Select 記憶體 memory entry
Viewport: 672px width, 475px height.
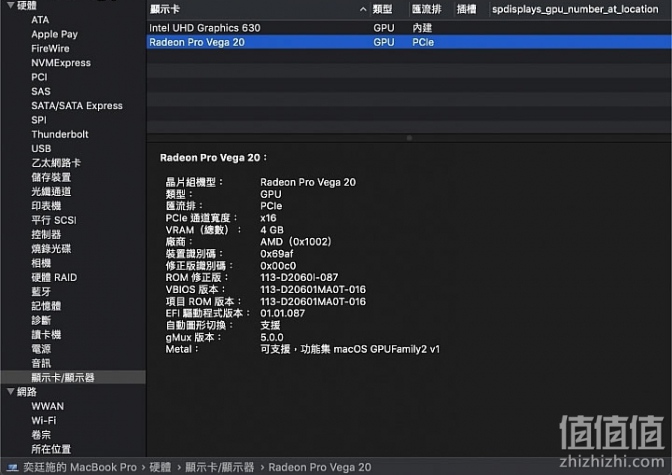(46, 306)
